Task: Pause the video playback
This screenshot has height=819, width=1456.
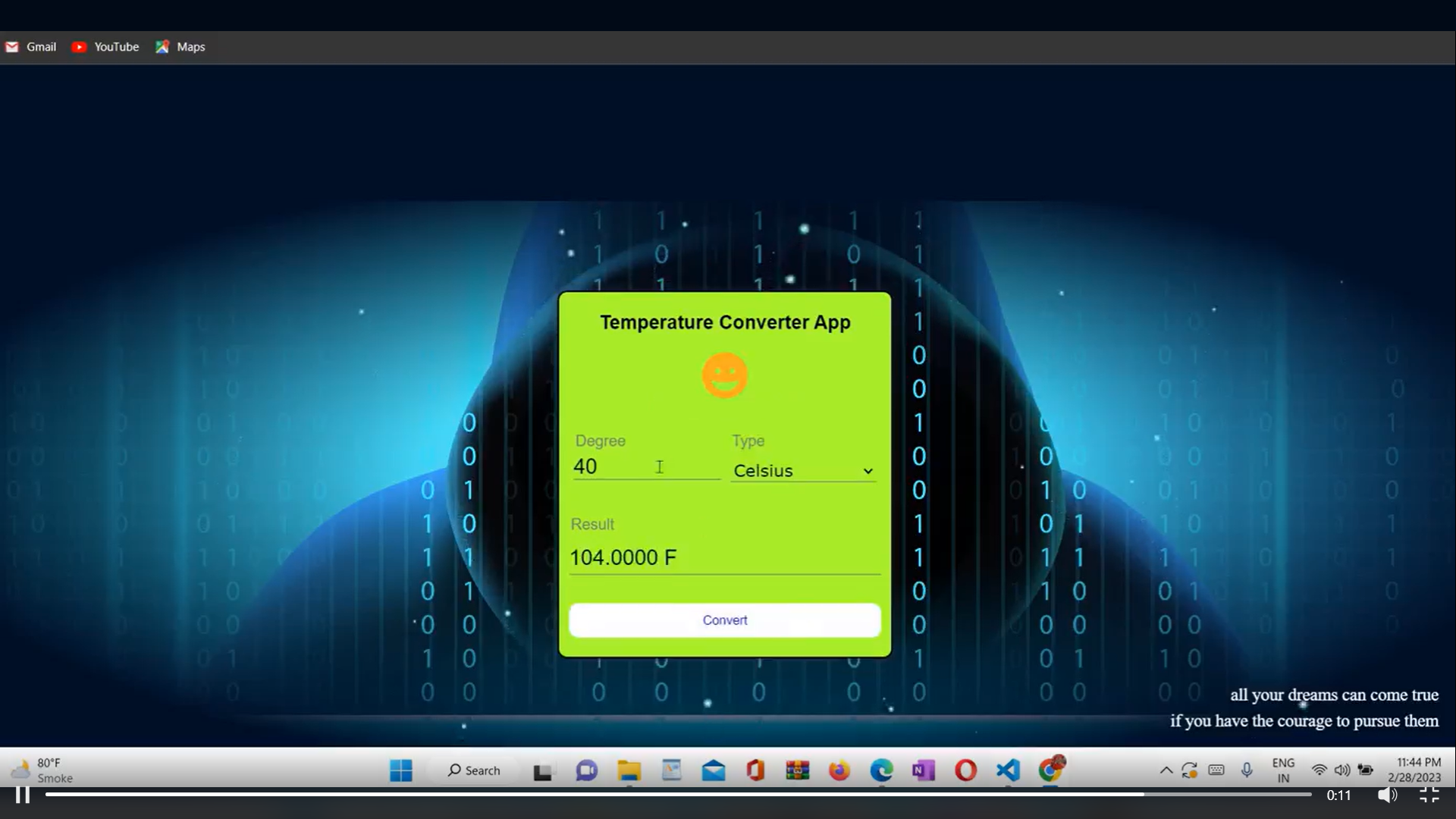Action: (x=22, y=795)
